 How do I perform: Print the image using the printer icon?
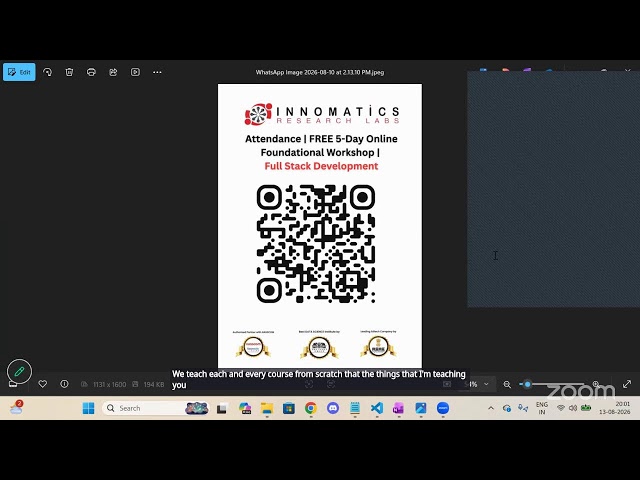click(91, 72)
